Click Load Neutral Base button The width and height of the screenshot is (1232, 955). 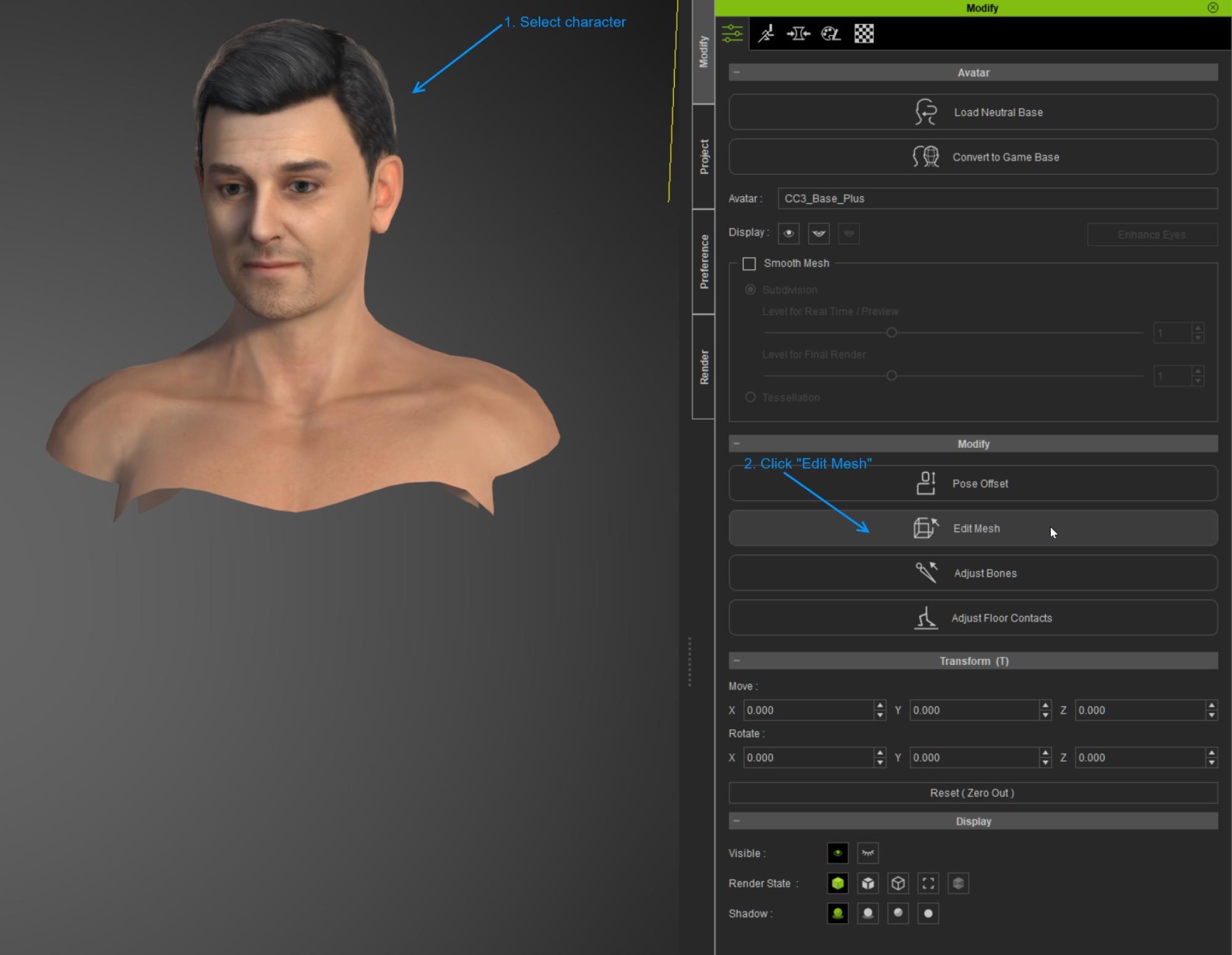(x=973, y=112)
